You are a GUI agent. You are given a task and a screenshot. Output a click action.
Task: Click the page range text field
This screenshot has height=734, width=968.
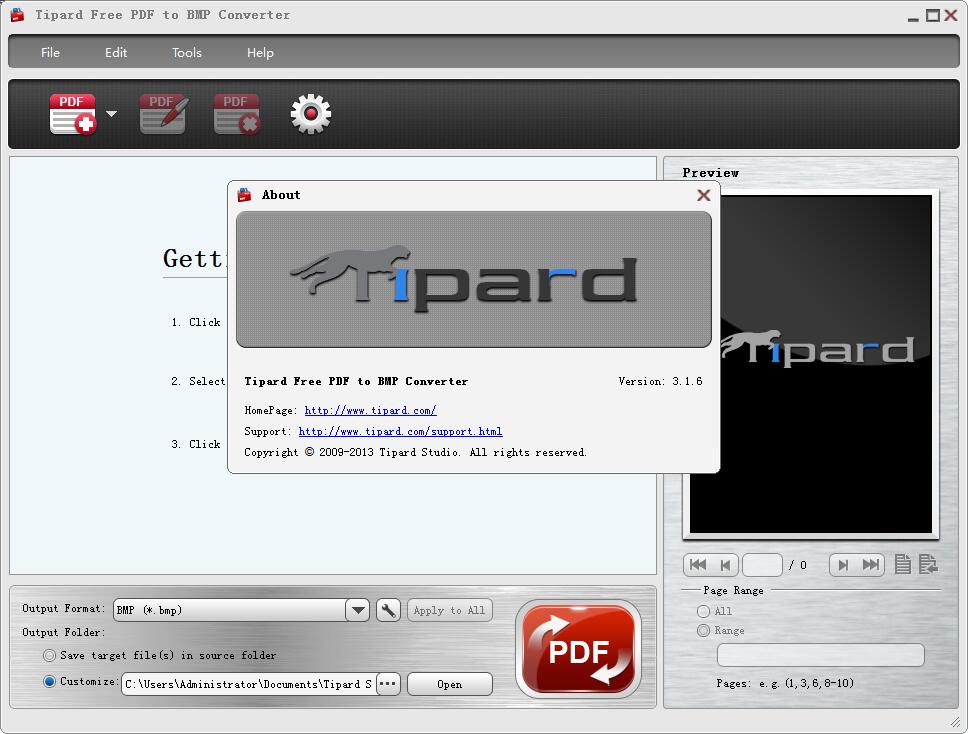[x=820, y=654]
